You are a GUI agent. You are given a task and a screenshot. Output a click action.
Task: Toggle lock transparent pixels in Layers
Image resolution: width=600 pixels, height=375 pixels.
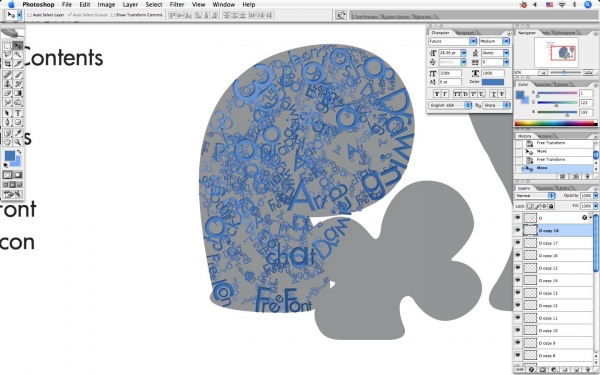point(530,206)
